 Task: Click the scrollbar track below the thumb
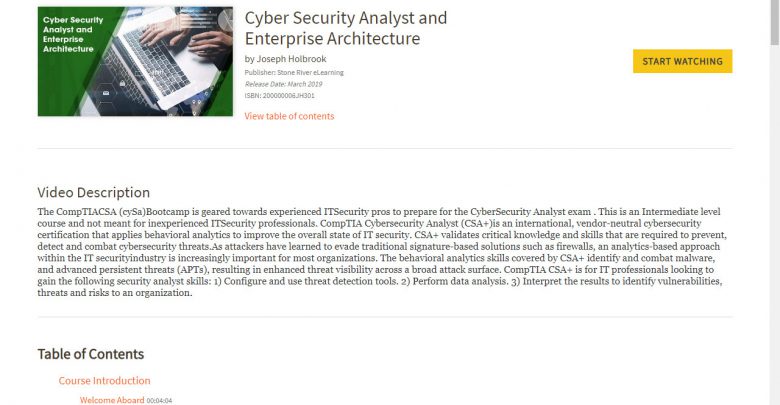click(775, 224)
